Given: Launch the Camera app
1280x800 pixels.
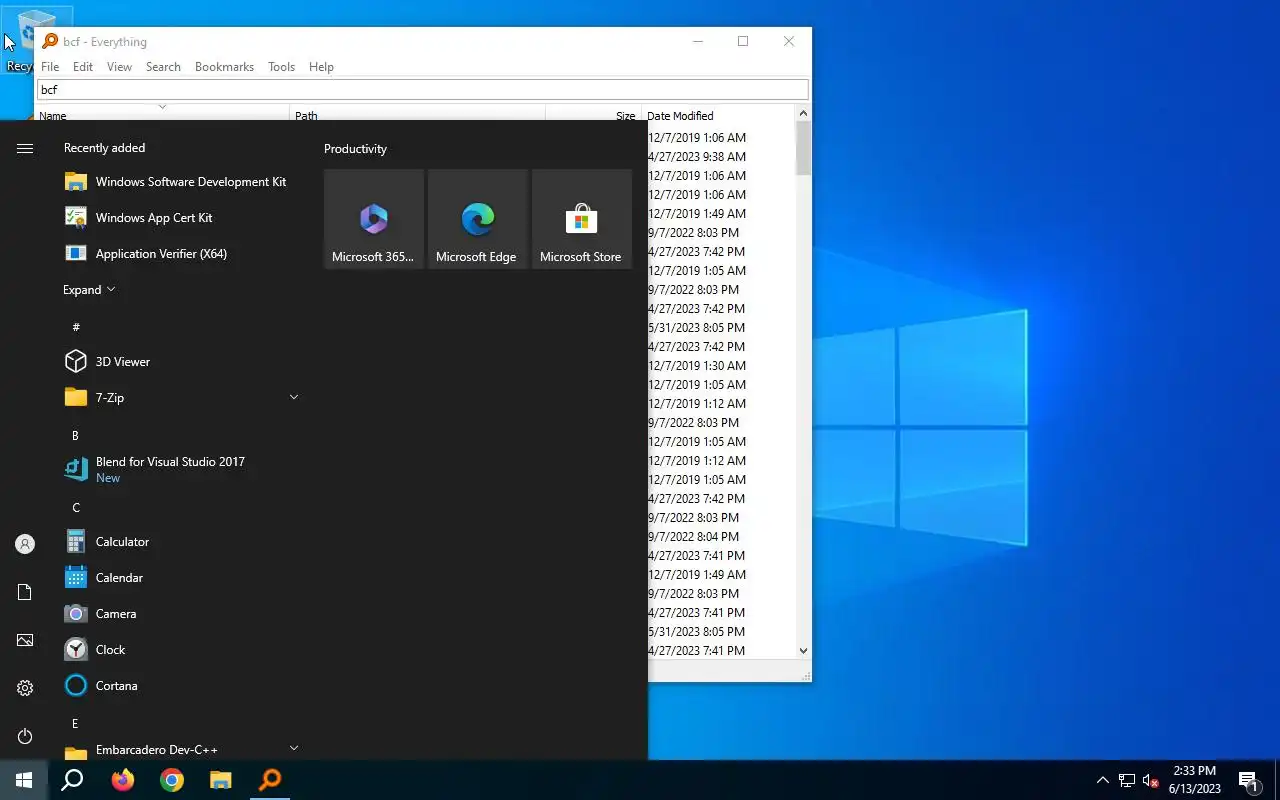Looking at the screenshot, I should tap(180, 614).
